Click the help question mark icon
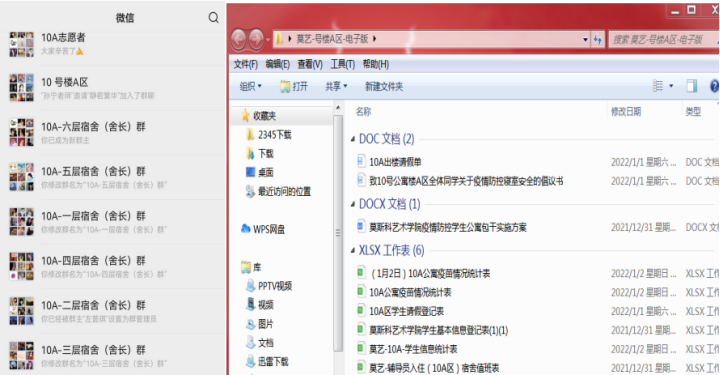The height and width of the screenshot is (375, 720). pyautogui.click(x=714, y=86)
